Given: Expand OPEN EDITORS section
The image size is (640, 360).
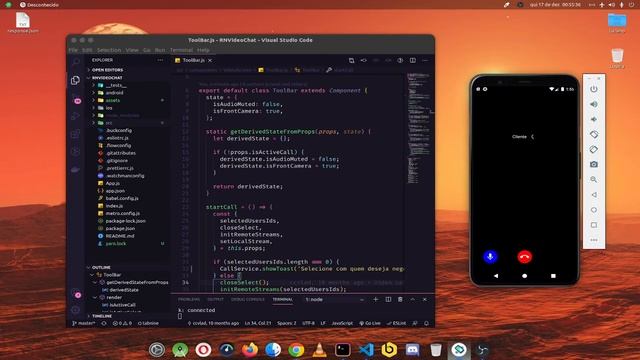Looking at the screenshot, I should (x=107, y=70).
